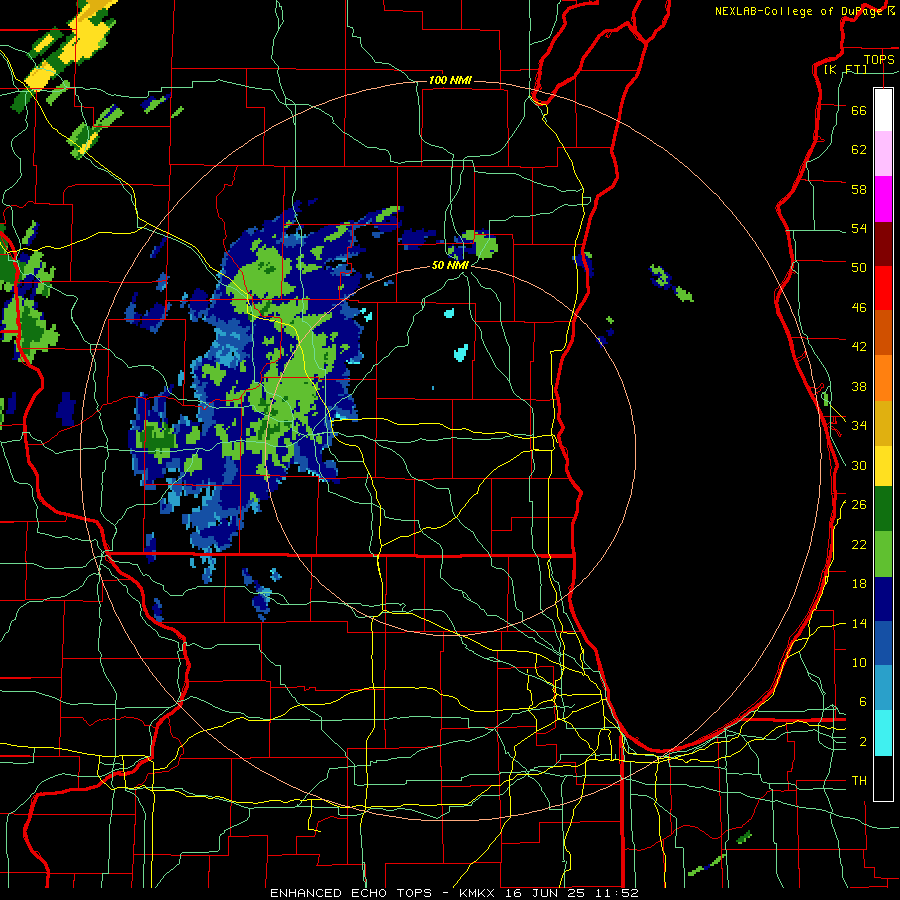This screenshot has height=900, width=900.
Task: Click the '34' legend label
Action: (859, 425)
